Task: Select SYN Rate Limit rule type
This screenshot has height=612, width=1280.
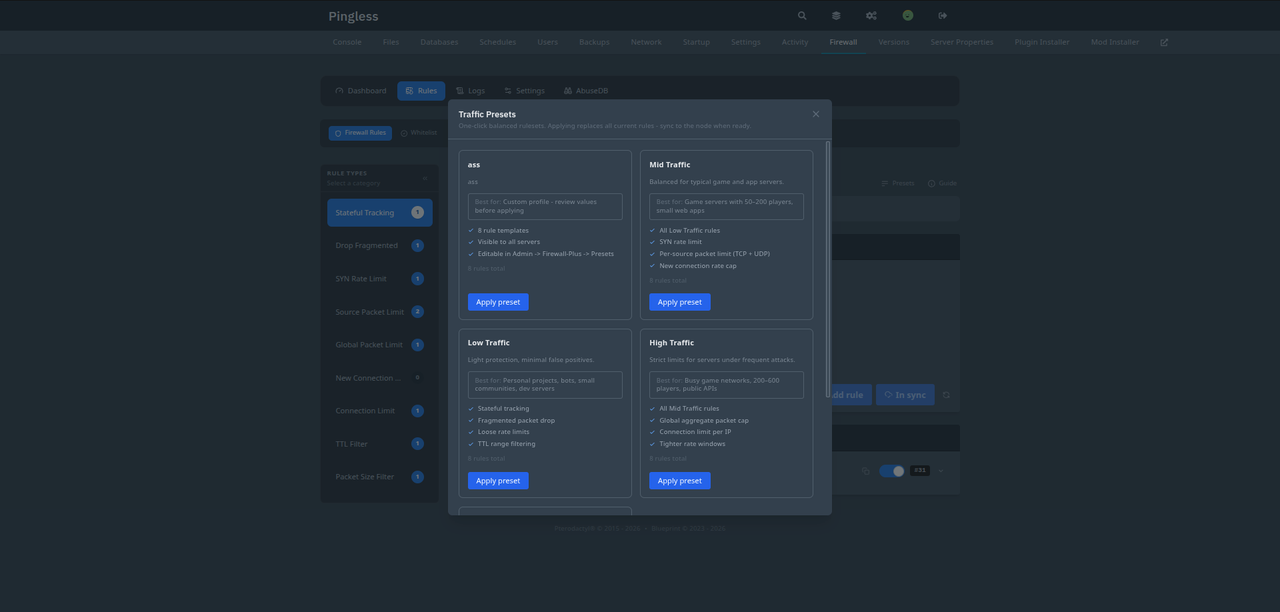Action: 380,279
